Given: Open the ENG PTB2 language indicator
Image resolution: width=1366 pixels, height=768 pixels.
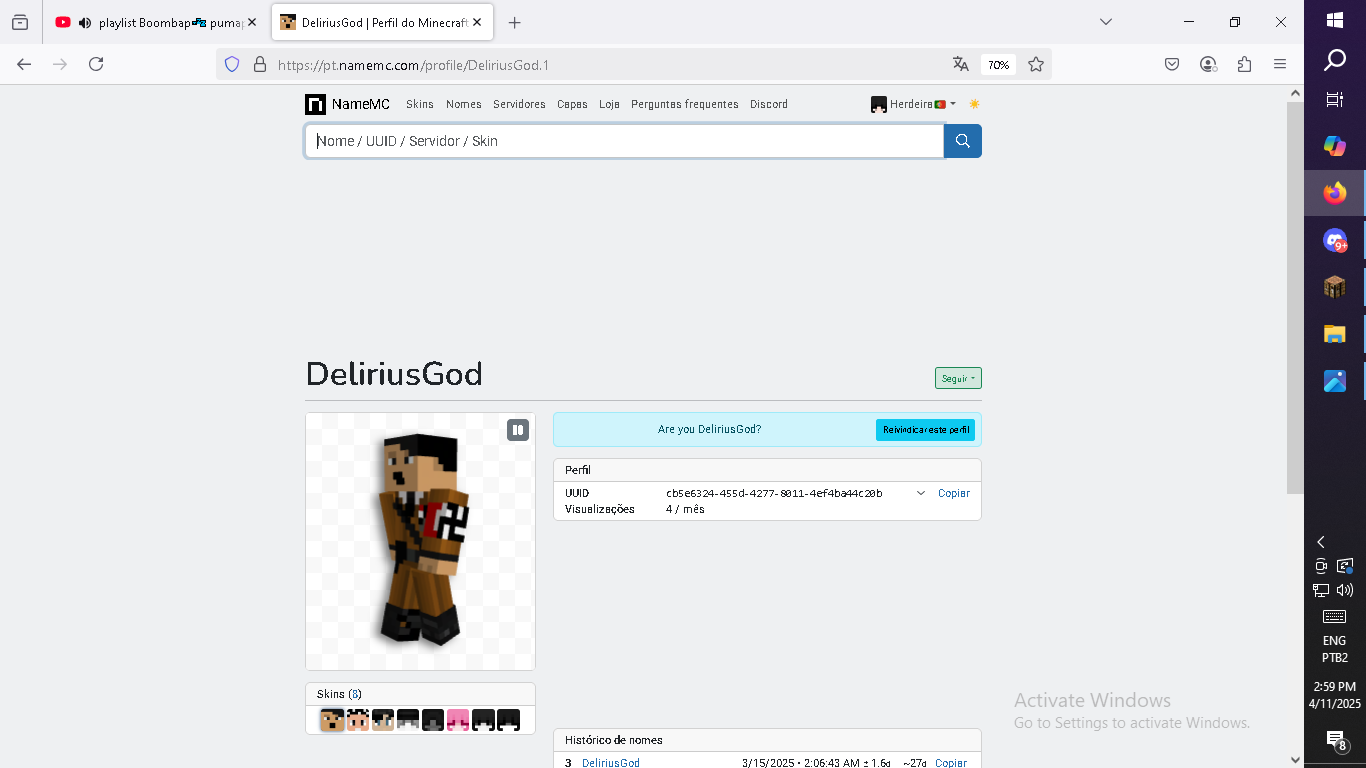Looking at the screenshot, I should 1335,649.
